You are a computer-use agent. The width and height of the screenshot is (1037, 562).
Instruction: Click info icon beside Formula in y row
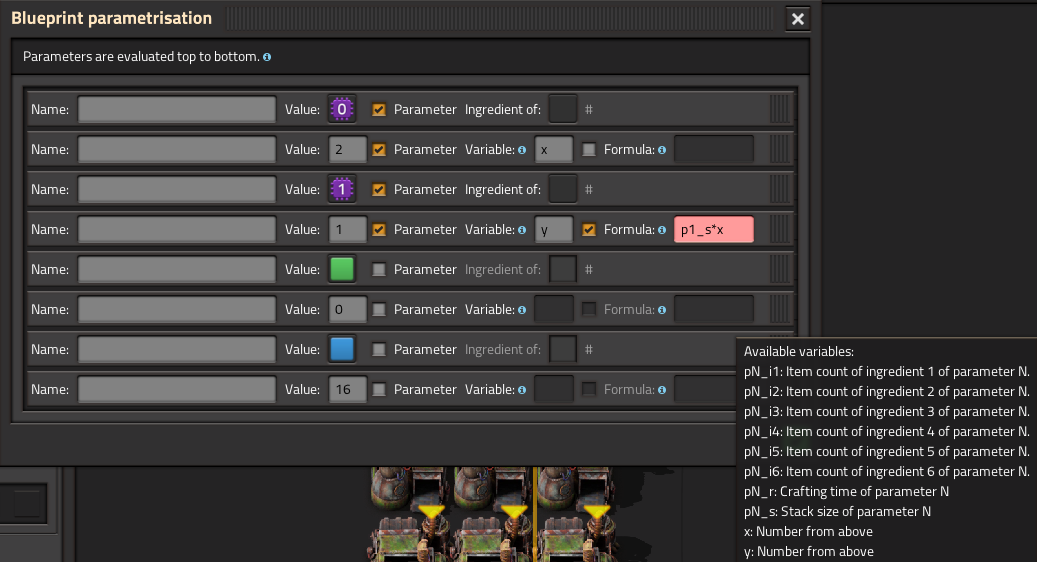662,229
